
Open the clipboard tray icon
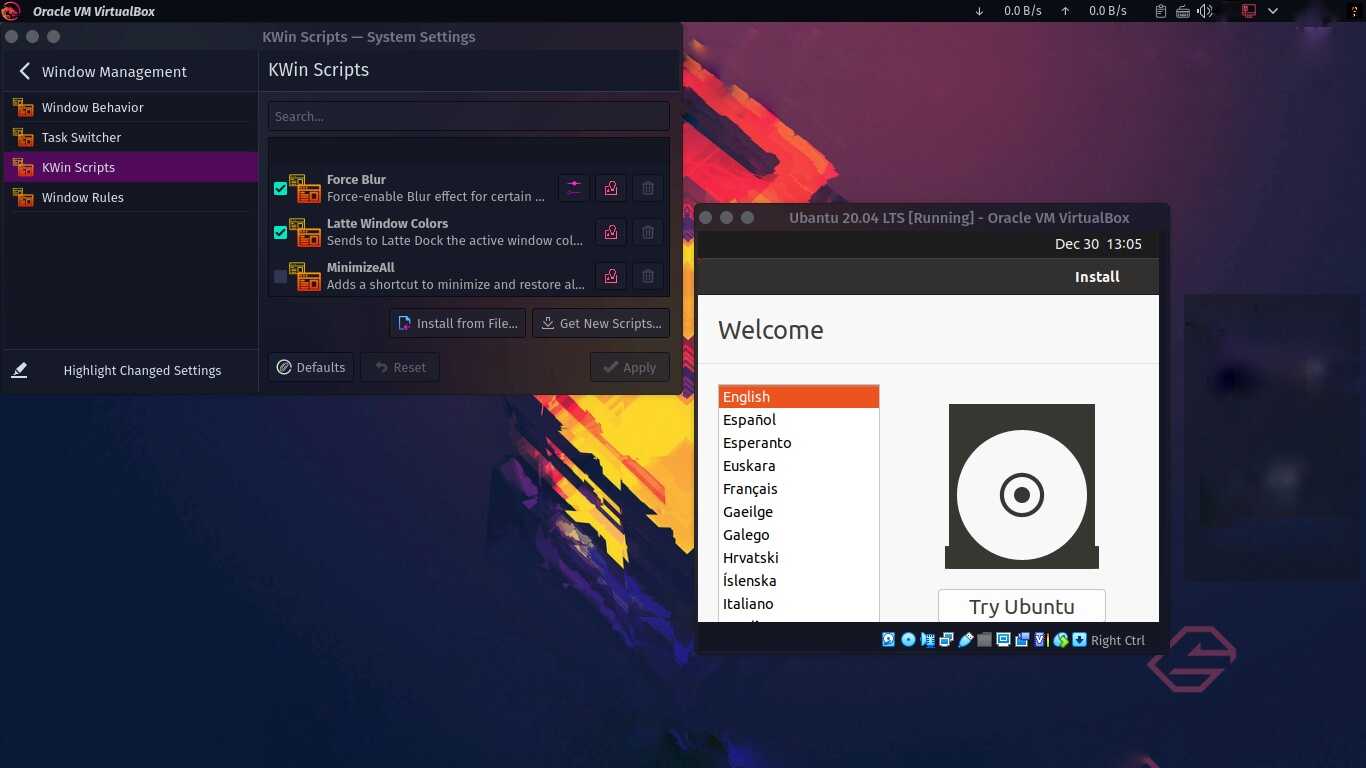click(x=1160, y=11)
